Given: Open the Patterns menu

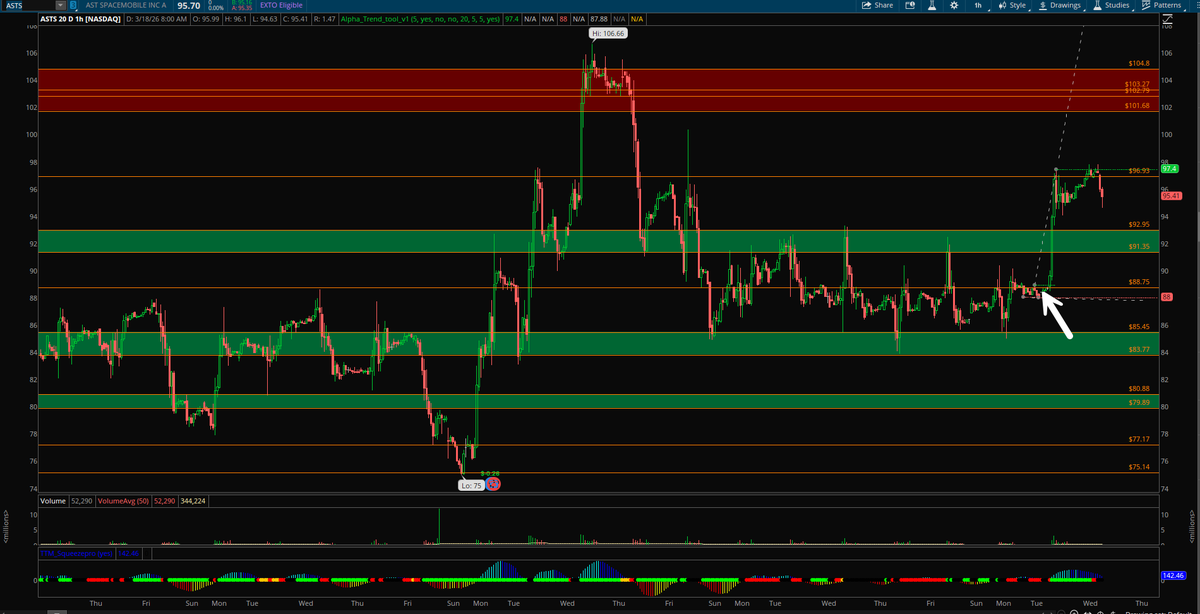Looking at the screenshot, I should tap(1161, 5).
